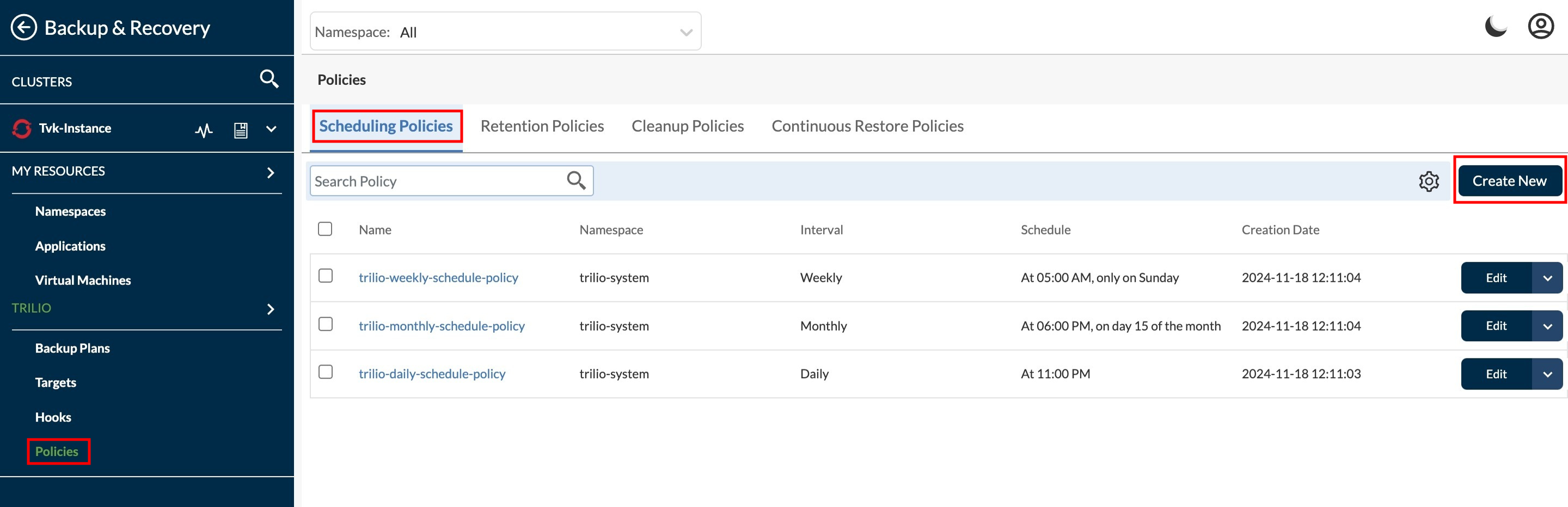Open table settings gear icon
Image resolution: width=1568 pixels, height=507 pixels.
pyautogui.click(x=1429, y=181)
